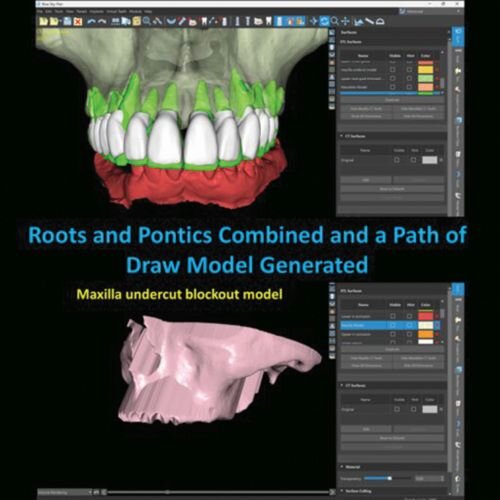This screenshot has width=500, height=500.
Task: Click the top icon of the upper view strip
Action: 332,32
